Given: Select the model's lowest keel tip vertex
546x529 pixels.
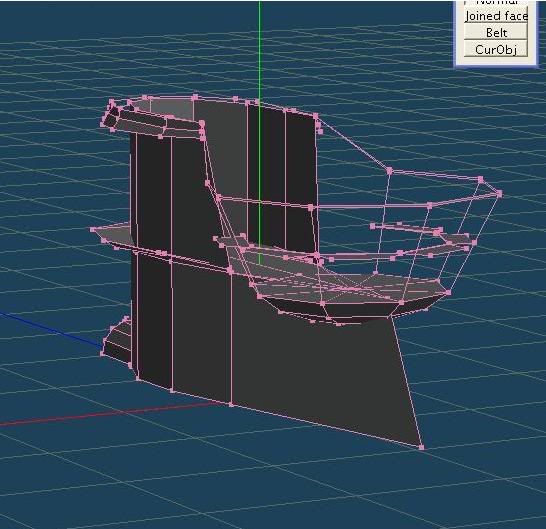Looking at the screenshot, I should (x=422, y=448).
